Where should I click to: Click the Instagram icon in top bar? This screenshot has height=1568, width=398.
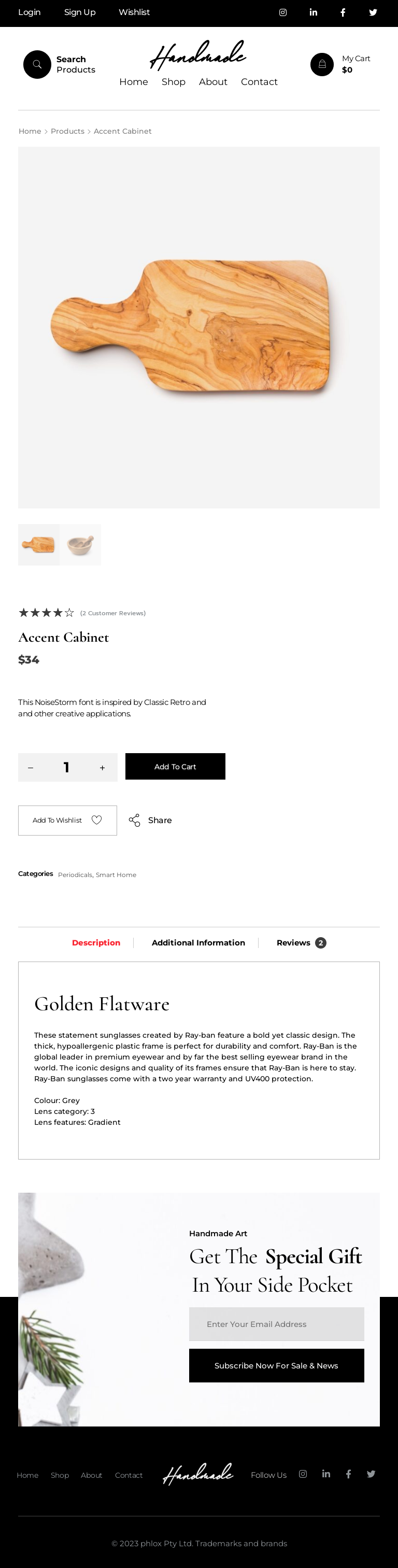point(283,13)
